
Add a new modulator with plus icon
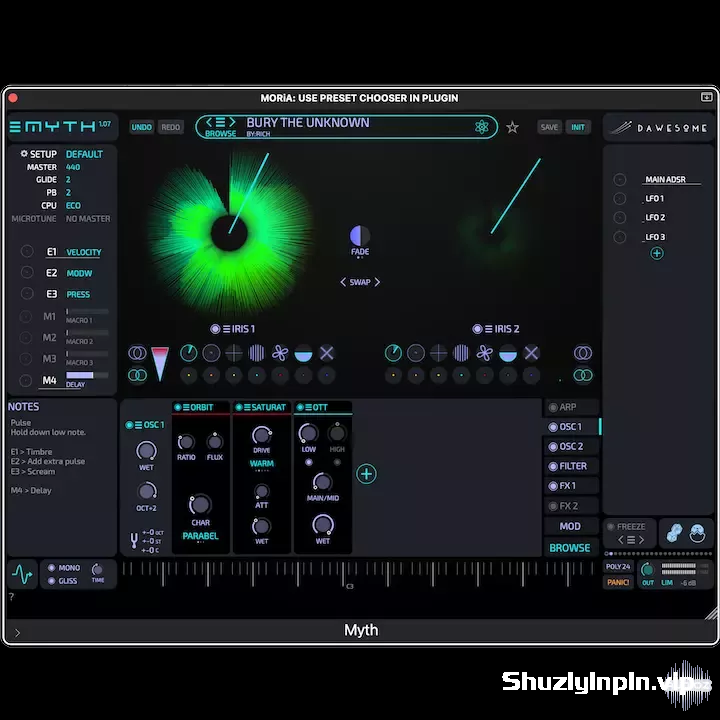pyautogui.click(x=657, y=253)
